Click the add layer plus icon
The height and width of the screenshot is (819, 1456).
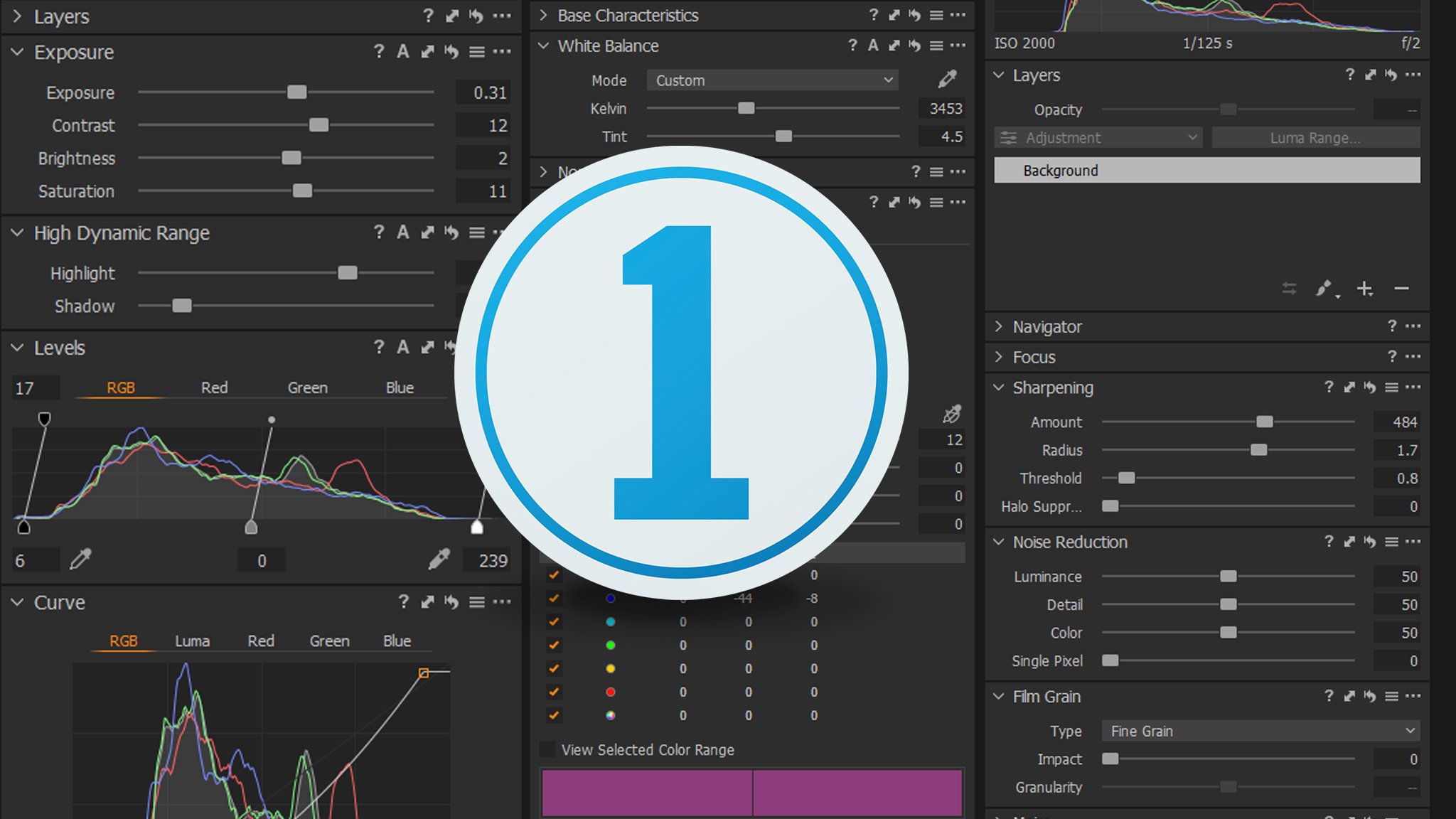click(1364, 289)
